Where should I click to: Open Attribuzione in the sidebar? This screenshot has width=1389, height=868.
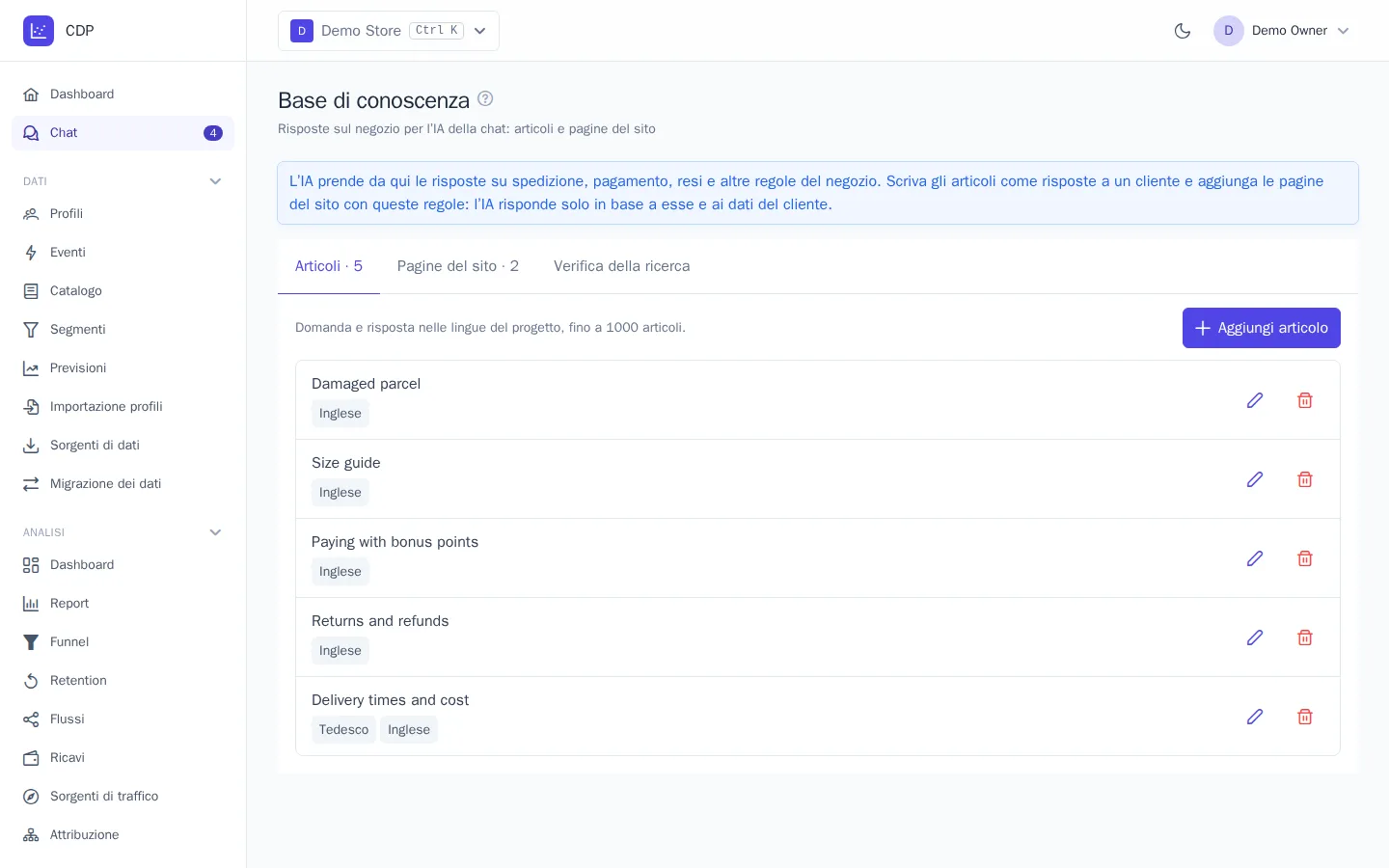123,835
